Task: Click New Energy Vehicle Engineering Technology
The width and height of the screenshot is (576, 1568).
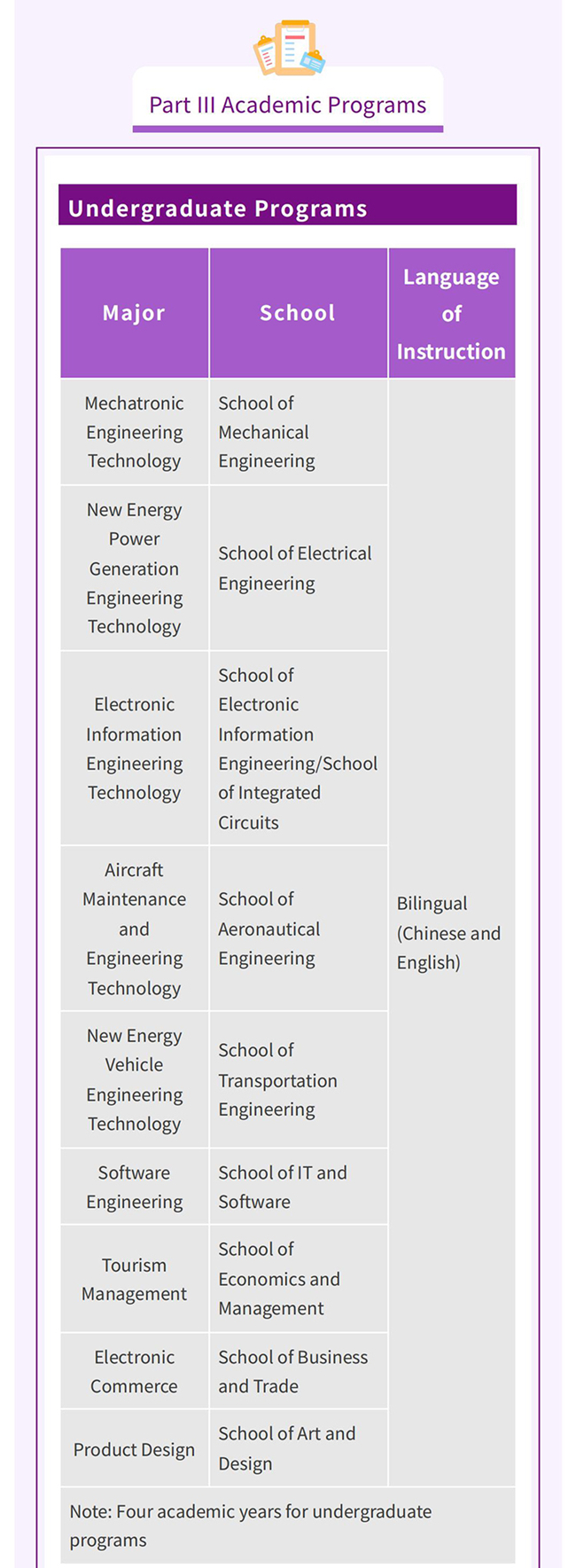Action: 134,1079
